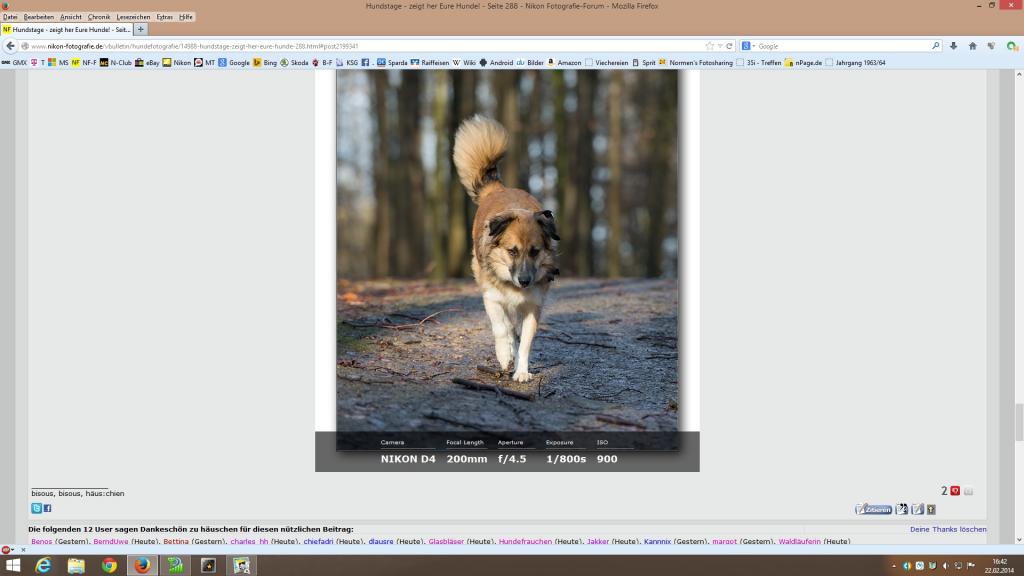Launch Chrome from the taskbar
The height and width of the screenshot is (576, 1024).
[109, 566]
